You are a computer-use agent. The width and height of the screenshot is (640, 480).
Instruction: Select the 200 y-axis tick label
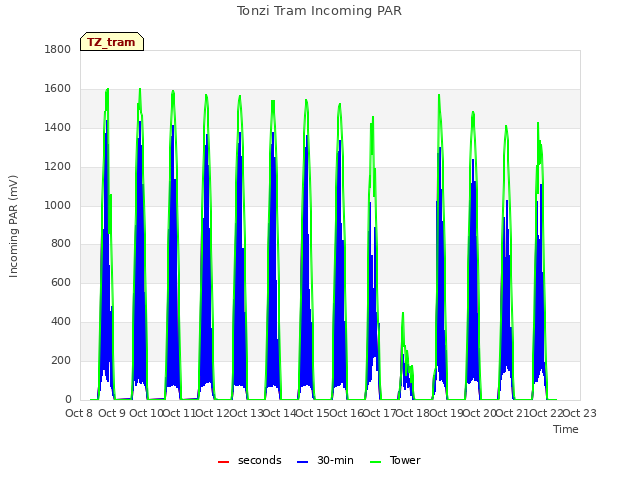click(x=61, y=360)
